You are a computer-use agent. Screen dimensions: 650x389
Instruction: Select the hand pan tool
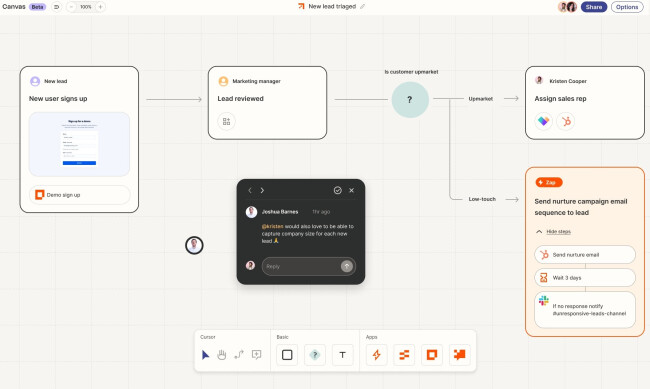222,355
